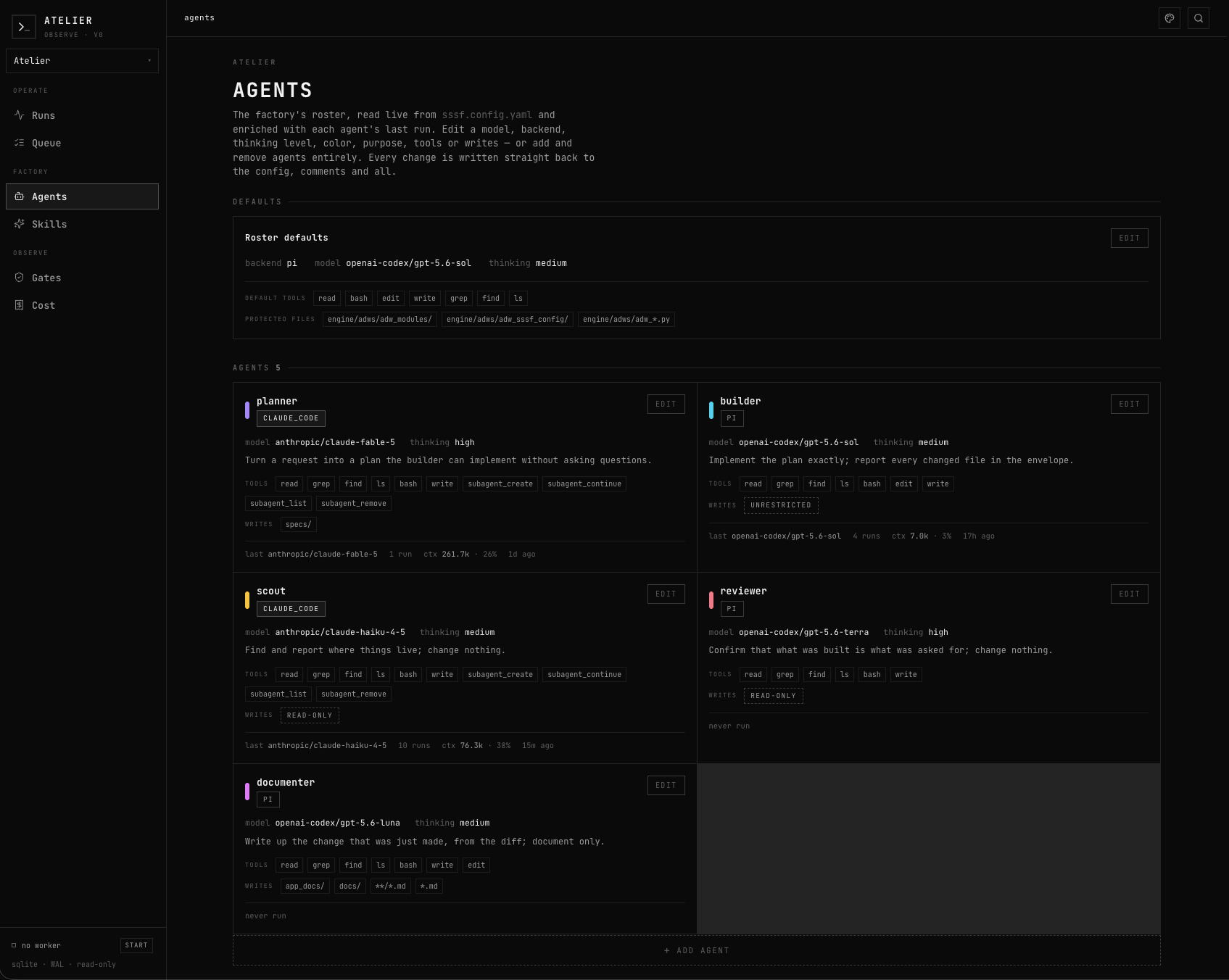The image size is (1229, 980).
Task: Click planner's subagent_create tool tag
Action: (x=500, y=483)
